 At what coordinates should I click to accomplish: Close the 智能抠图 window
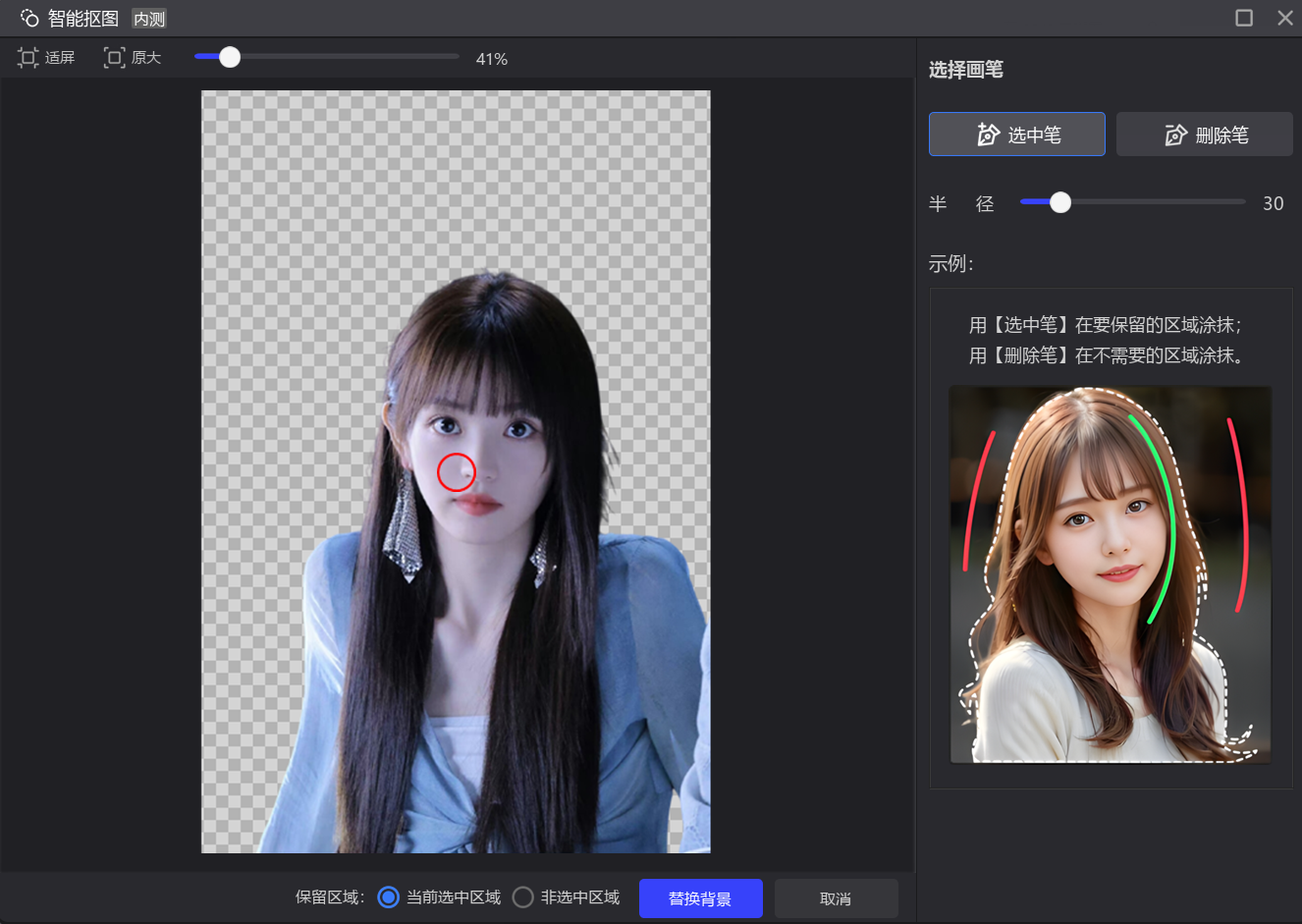tap(1284, 18)
